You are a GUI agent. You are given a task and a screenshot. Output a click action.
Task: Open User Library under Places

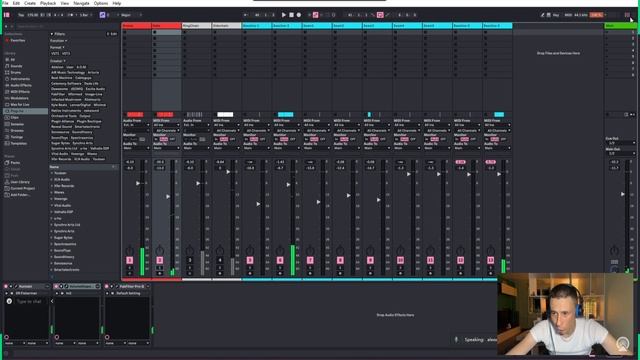[20, 182]
